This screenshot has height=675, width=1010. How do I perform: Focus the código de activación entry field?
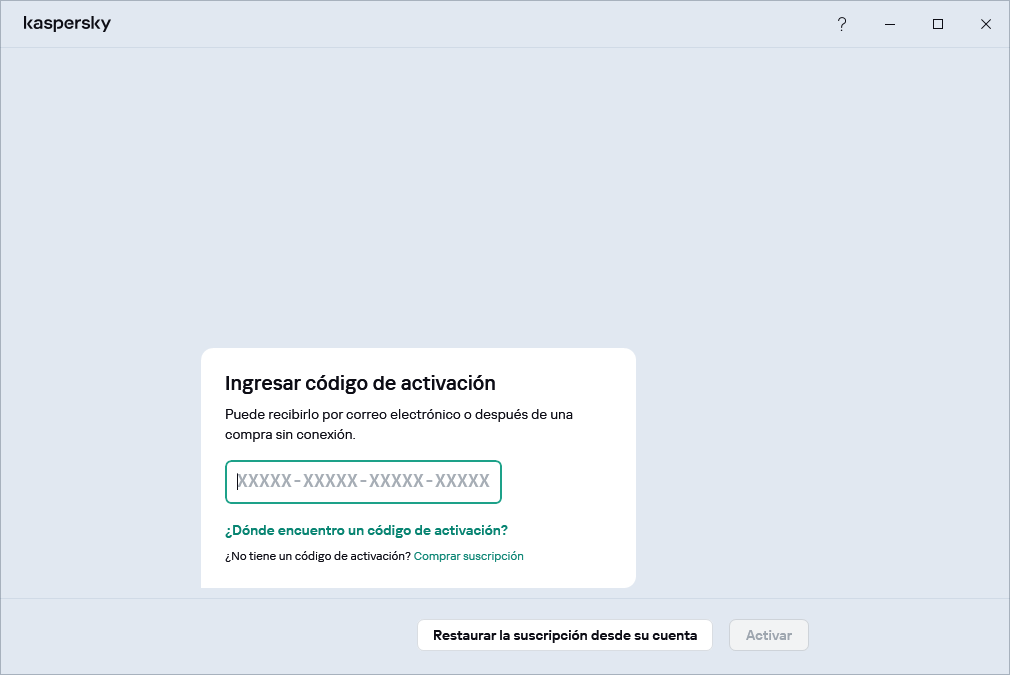(363, 481)
